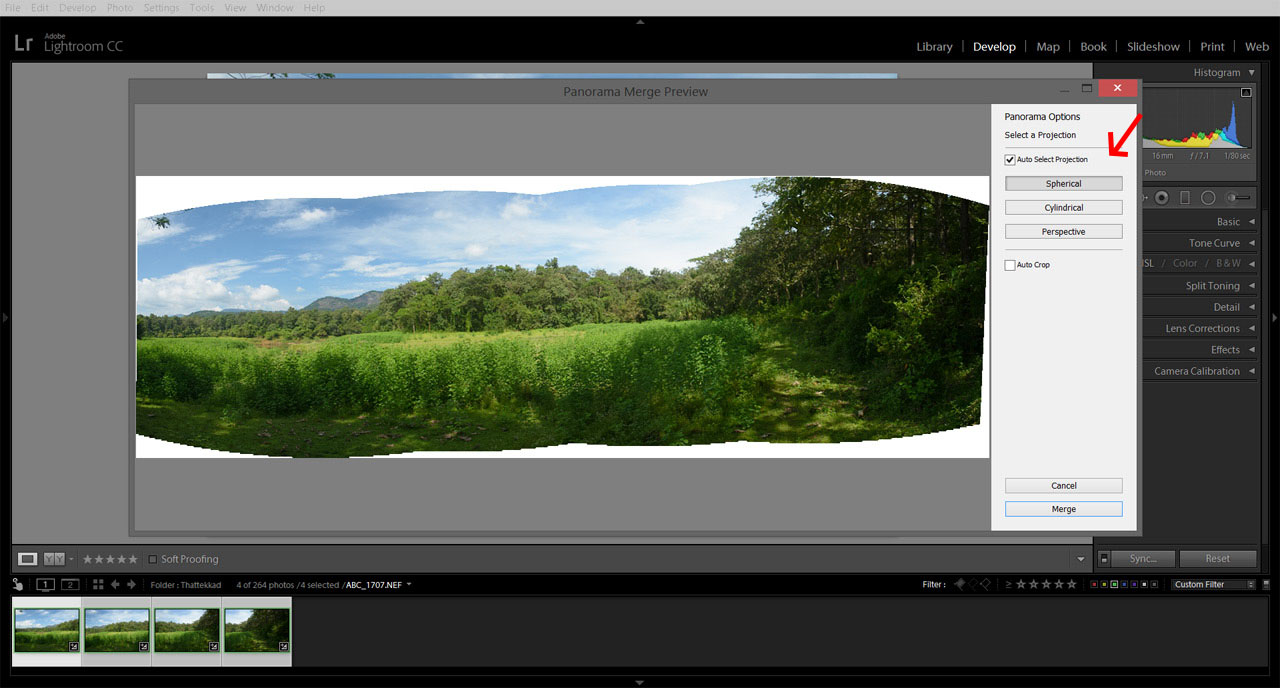Viewport: 1280px width, 688px height.
Task: Open the grid view icon near filmstrip
Action: [x=98, y=584]
